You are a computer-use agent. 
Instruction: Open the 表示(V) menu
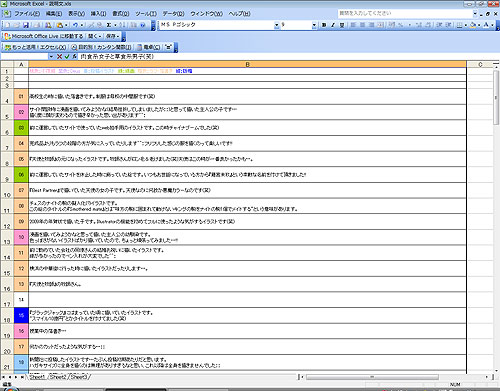[x=76, y=14]
